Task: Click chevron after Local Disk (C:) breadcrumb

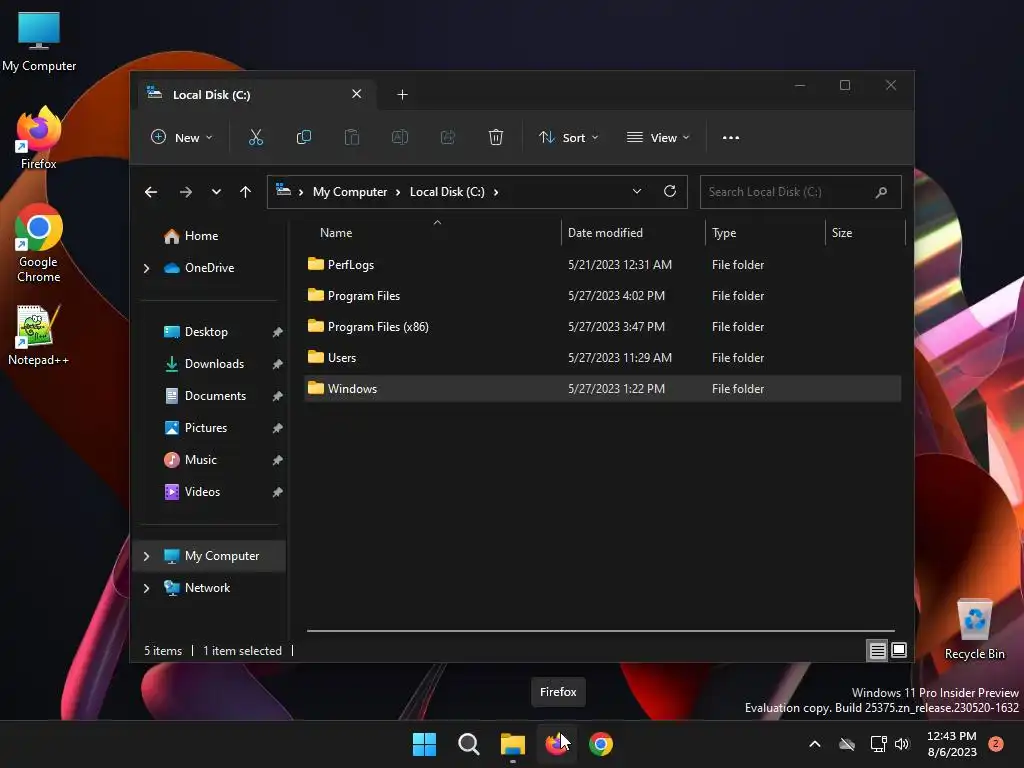Action: (496, 192)
